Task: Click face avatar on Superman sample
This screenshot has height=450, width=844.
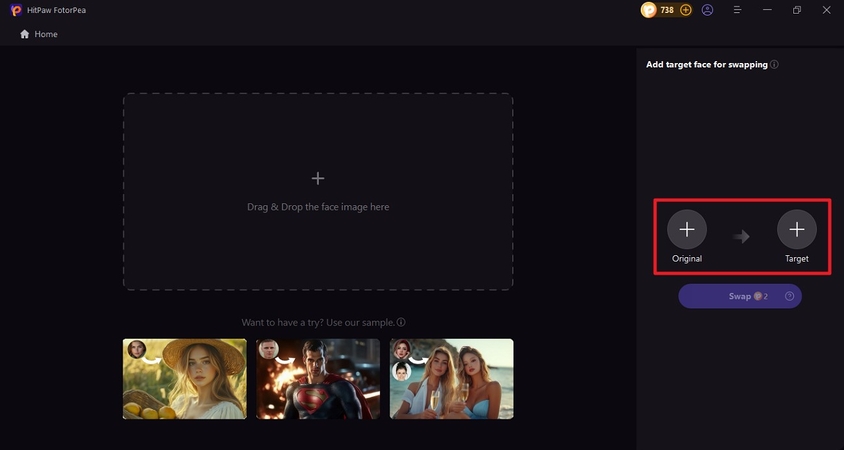Action: 268,349
